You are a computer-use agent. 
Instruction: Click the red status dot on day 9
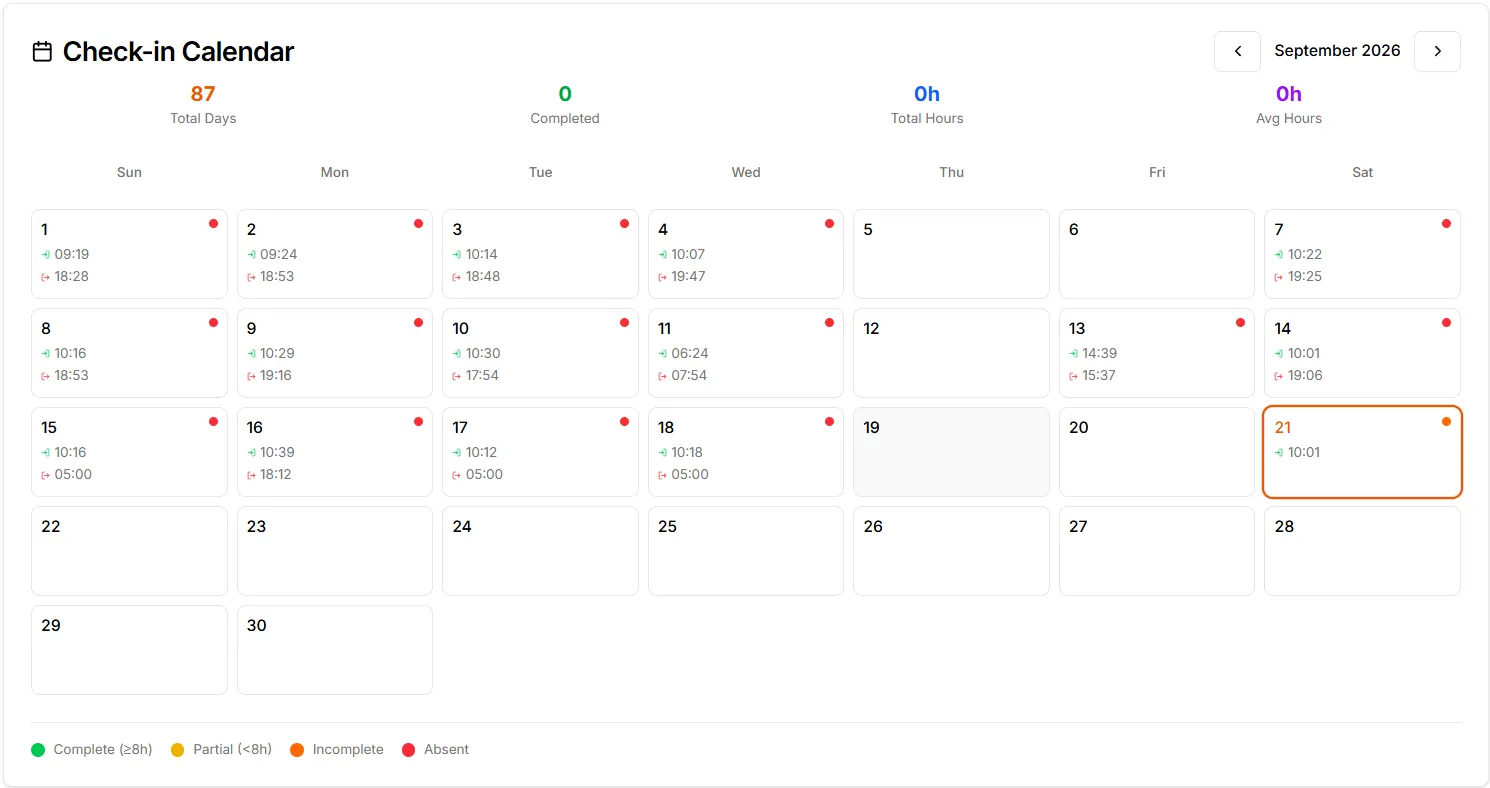click(418, 323)
